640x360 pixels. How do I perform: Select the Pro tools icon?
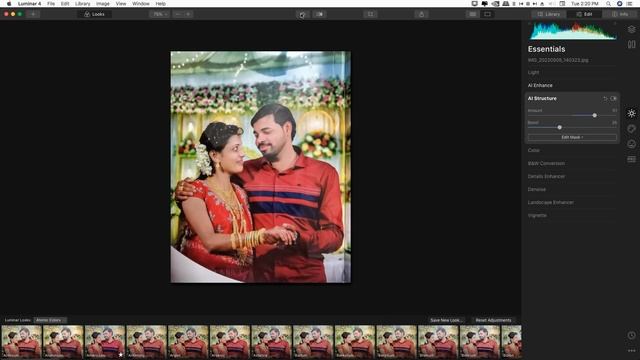(x=631, y=159)
